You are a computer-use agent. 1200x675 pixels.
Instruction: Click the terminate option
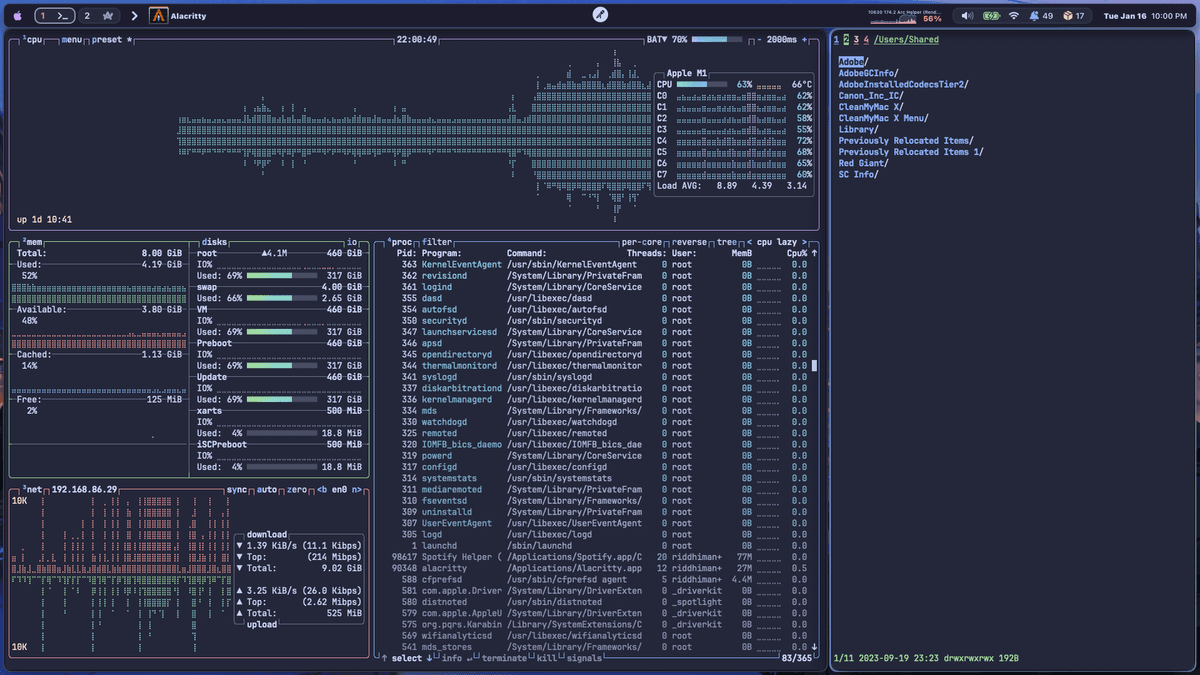click(505, 658)
